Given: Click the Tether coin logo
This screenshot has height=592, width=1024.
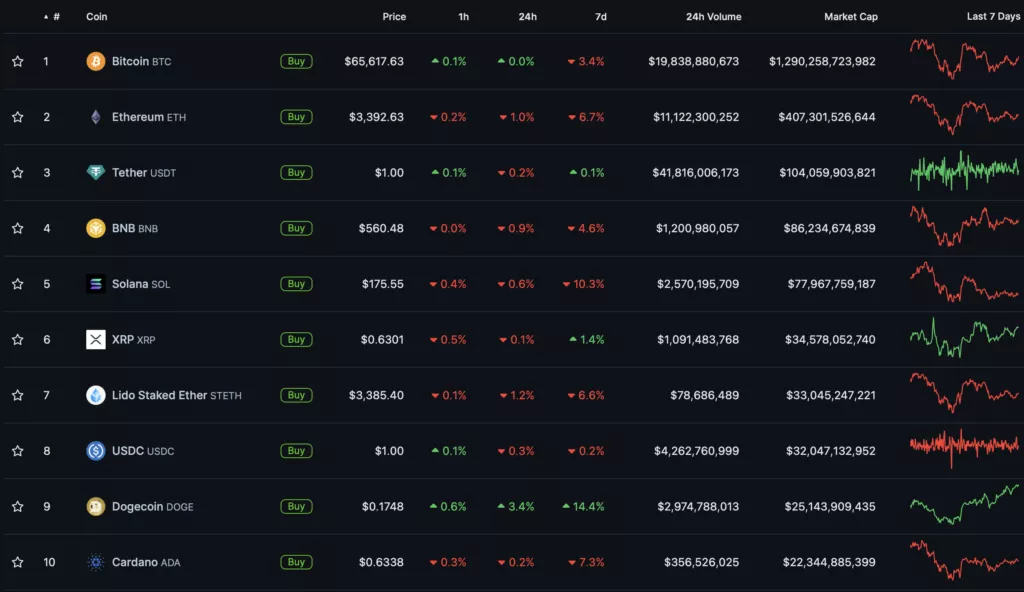Looking at the screenshot, I should click(x=95, y=173).
